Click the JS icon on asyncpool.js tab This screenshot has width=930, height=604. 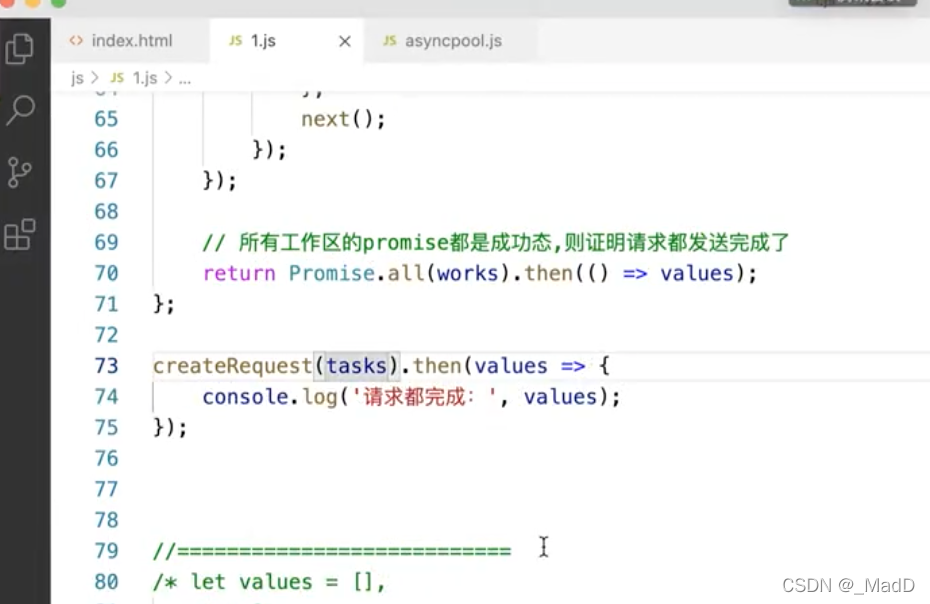pyautogui.click(x=389, y=41)
